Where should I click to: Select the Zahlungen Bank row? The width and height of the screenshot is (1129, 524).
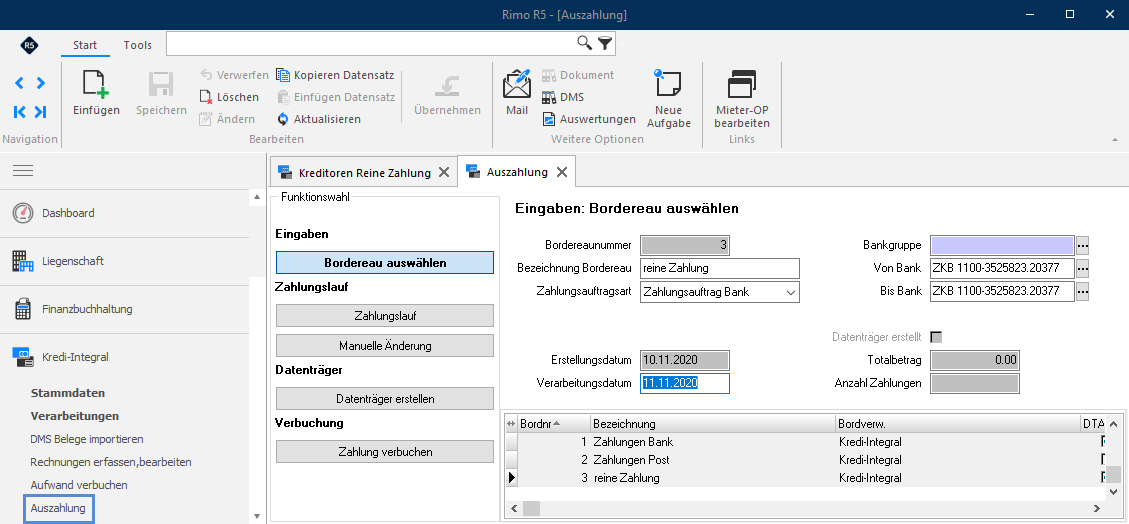click(803, 442)
